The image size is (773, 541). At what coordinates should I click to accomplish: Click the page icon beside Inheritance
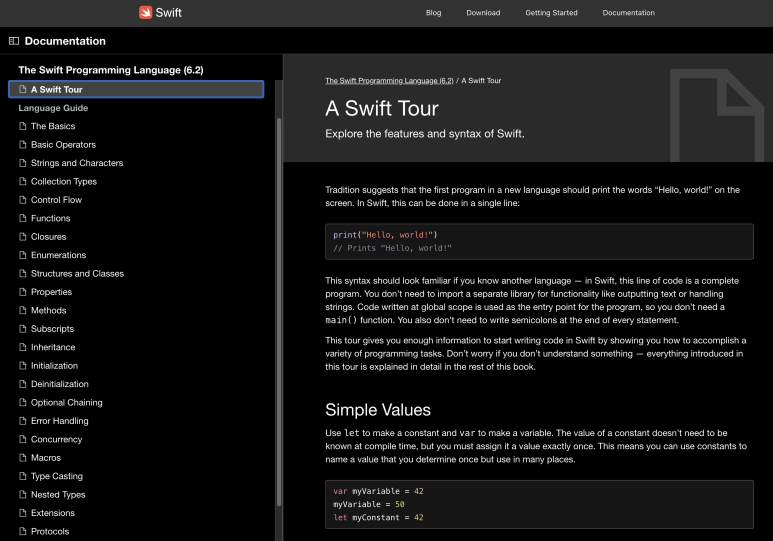[x=22, y=347]
